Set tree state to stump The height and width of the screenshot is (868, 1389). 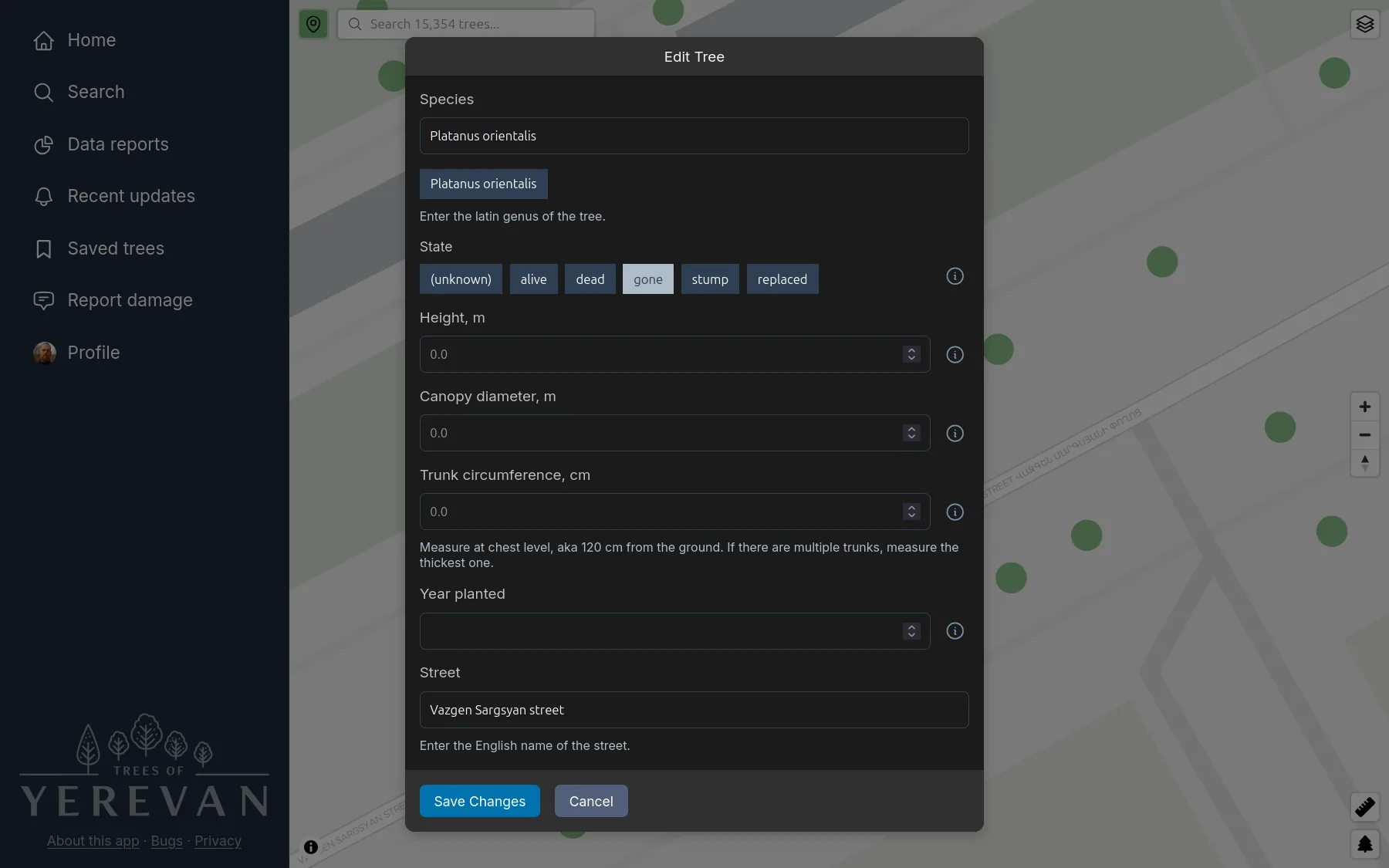(x=710, y=279)
